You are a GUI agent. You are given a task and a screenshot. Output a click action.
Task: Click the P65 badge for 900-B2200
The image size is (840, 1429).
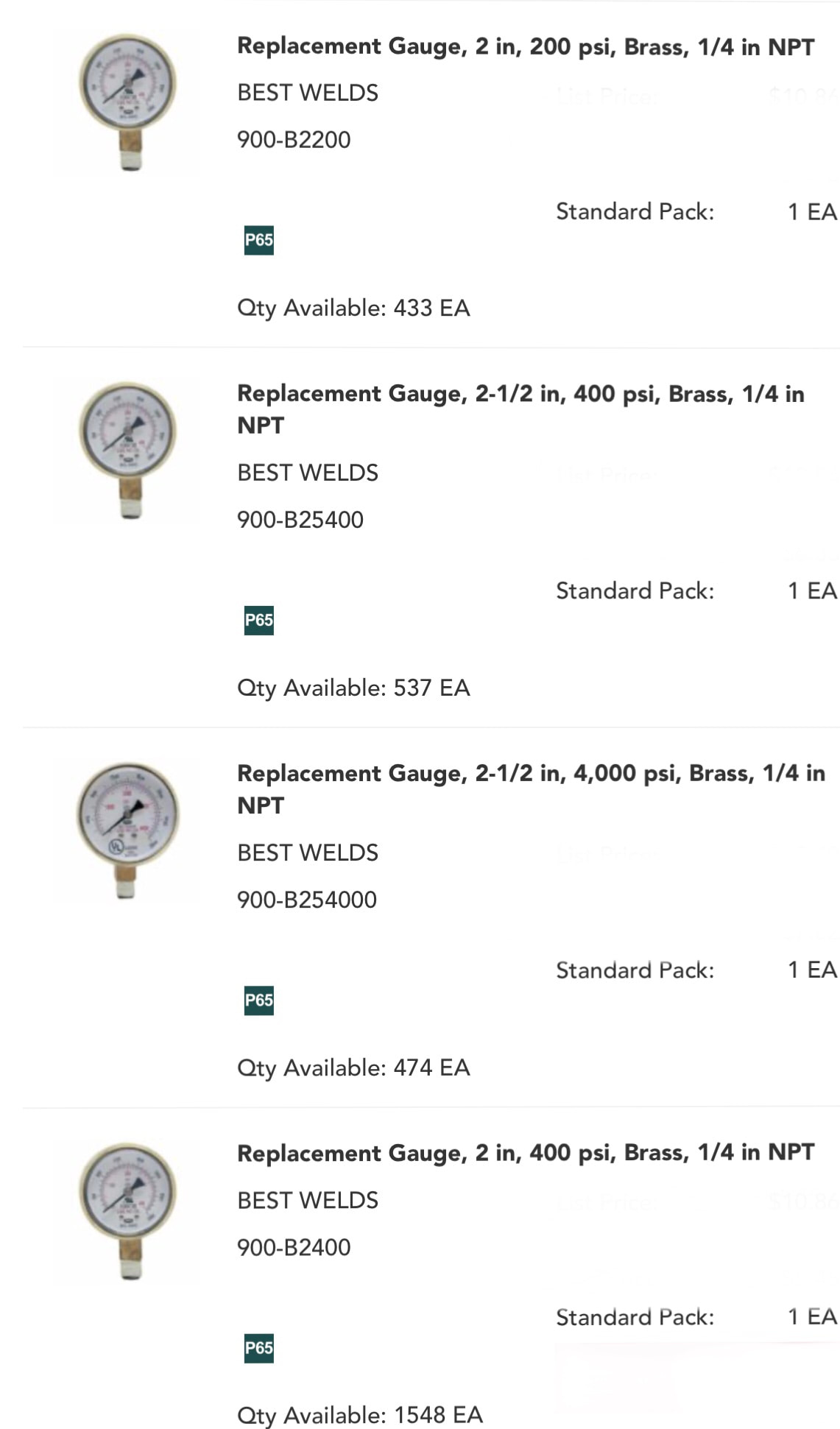click(258, 240)
